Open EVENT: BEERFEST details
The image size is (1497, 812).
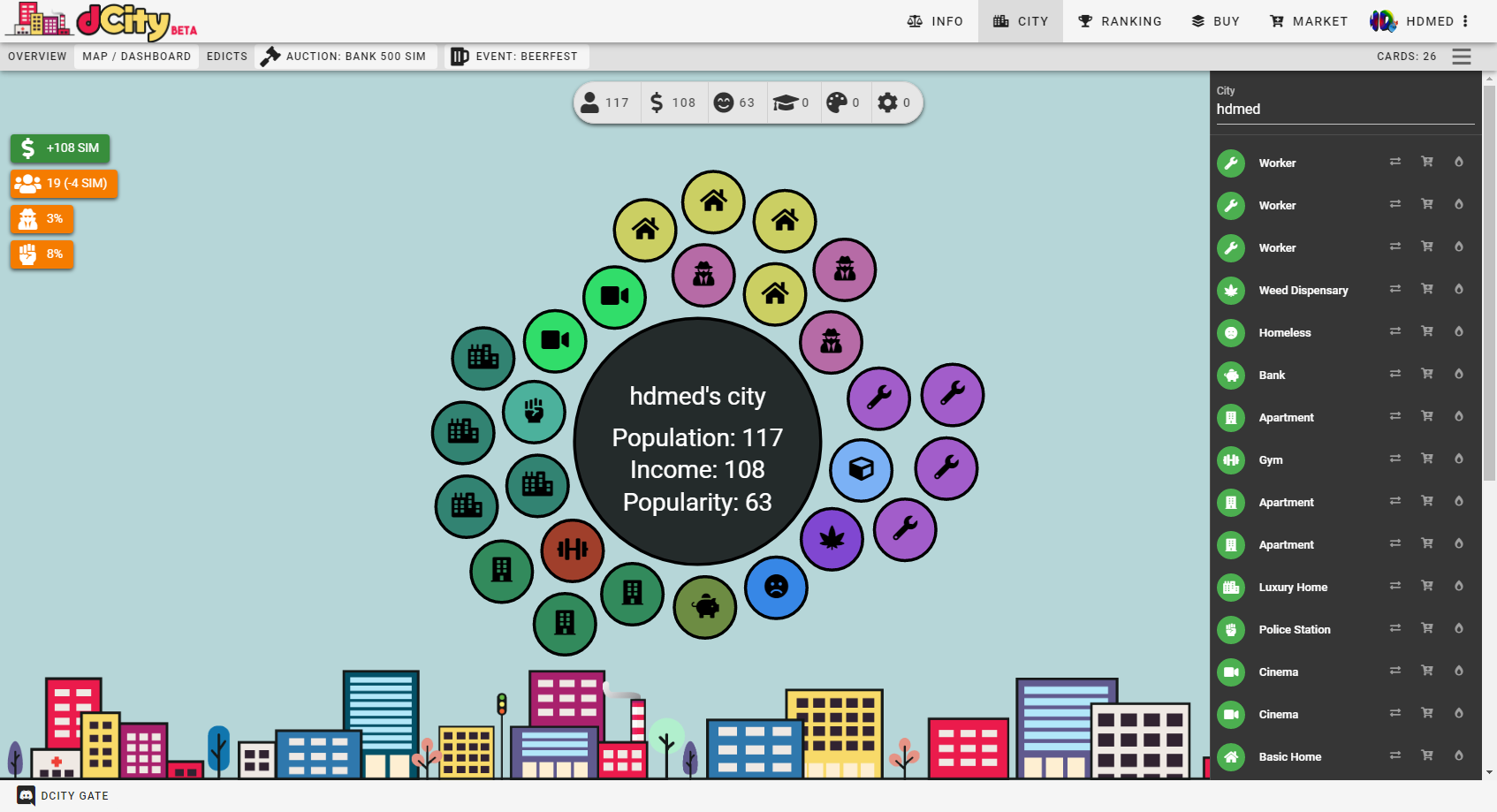tap(516, 57)
